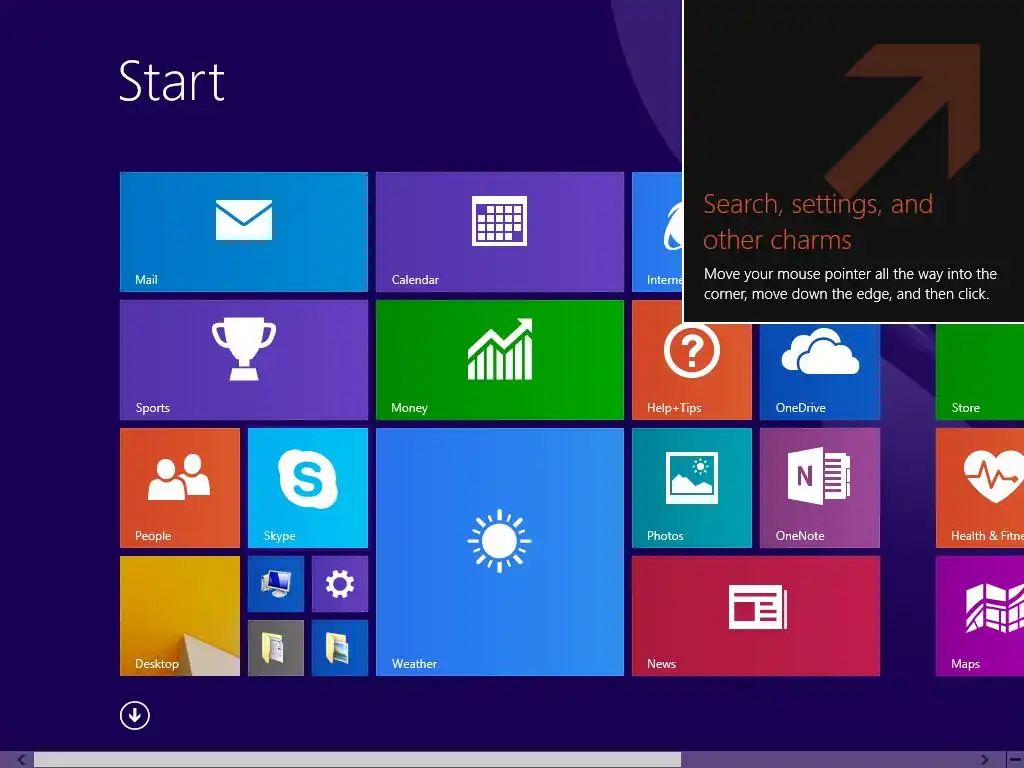This screenshot has height=768, width=1024.
Task: Click the Start heading text
Action: [172, 81]
